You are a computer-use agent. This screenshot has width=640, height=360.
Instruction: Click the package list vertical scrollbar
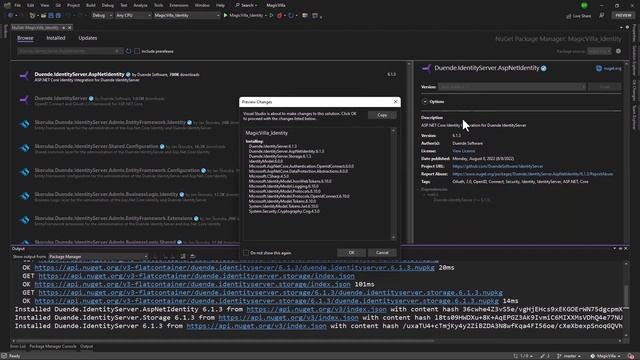409,152
